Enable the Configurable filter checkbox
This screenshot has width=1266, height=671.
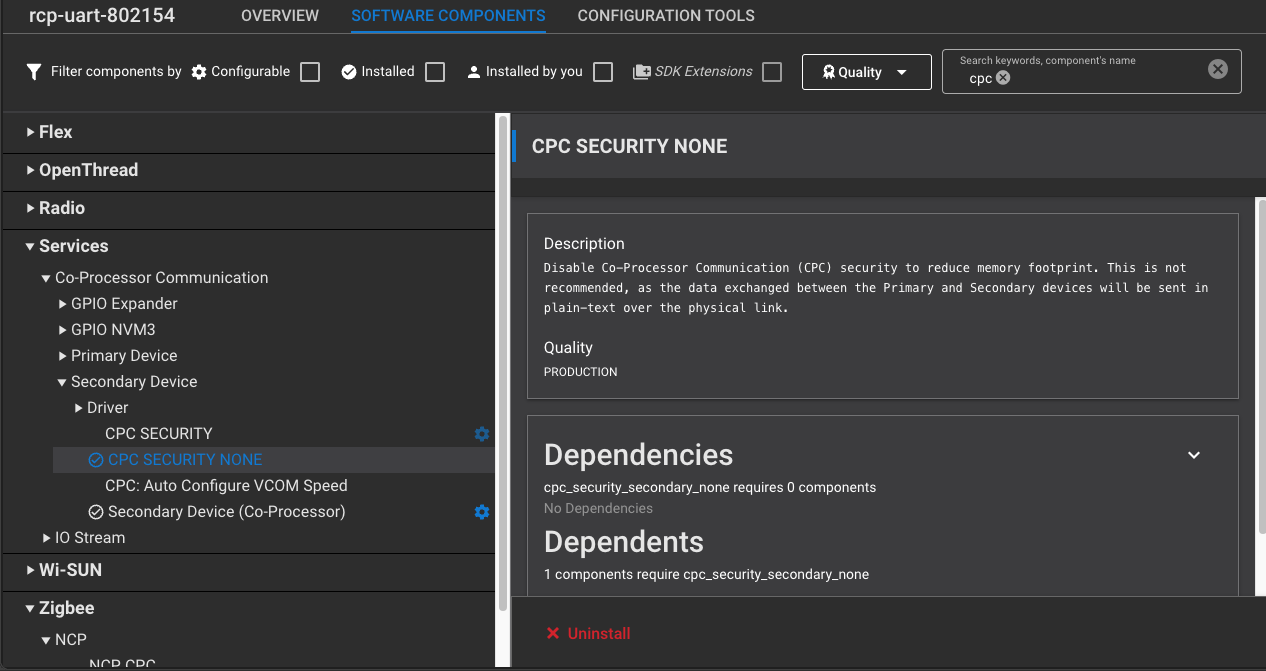[x=310, y=72]
